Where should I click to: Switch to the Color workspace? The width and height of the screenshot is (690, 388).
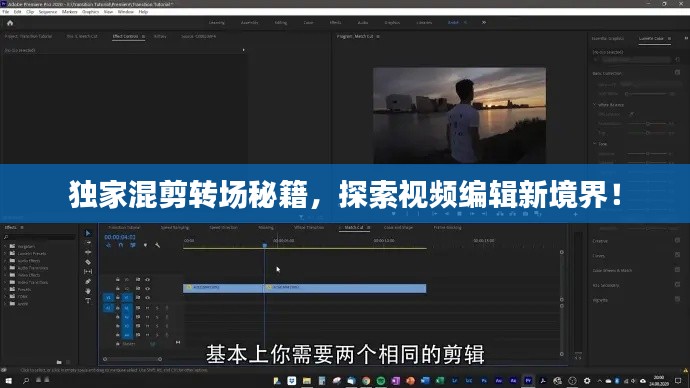click(308, 22)
